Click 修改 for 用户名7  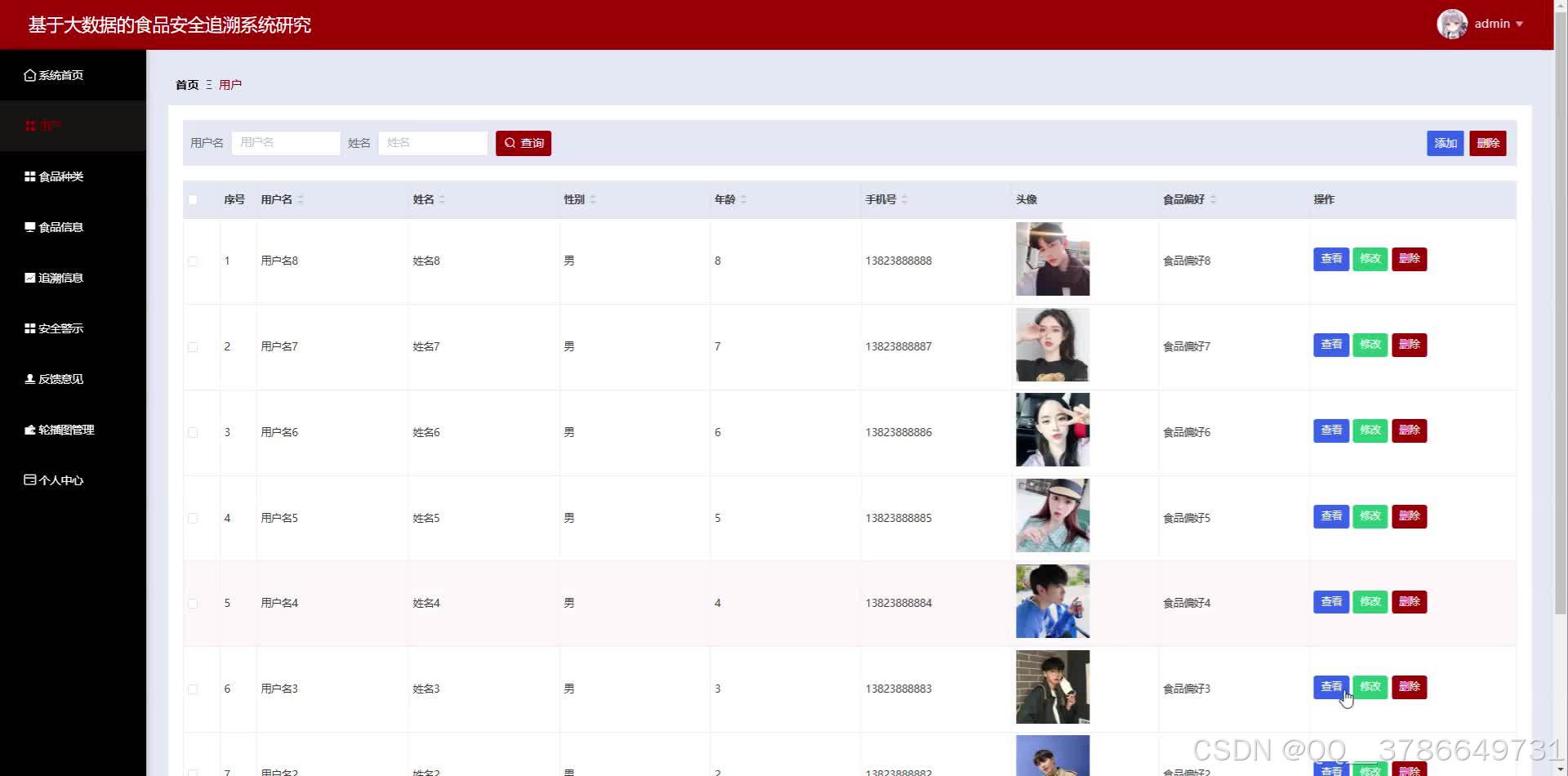(1370, 345)
